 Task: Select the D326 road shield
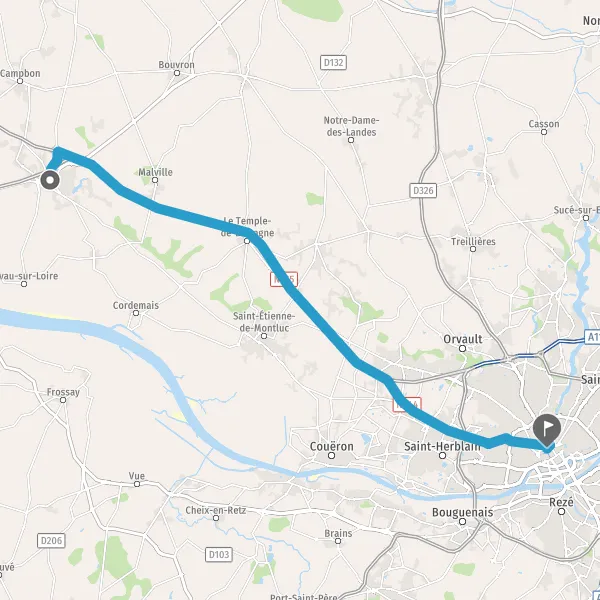pyautogui.click(x=423, y=190)
